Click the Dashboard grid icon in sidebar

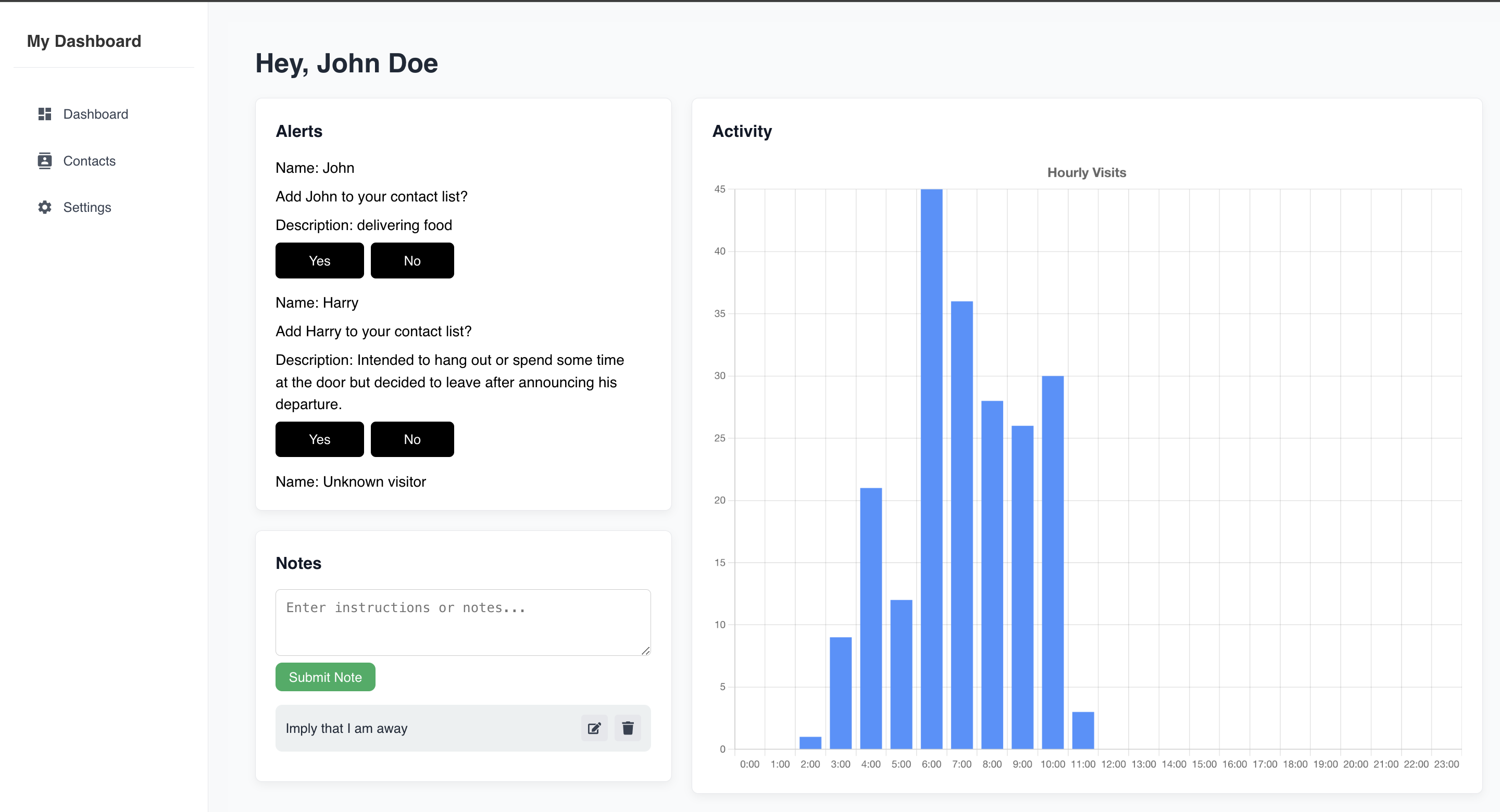click(45, 114)
